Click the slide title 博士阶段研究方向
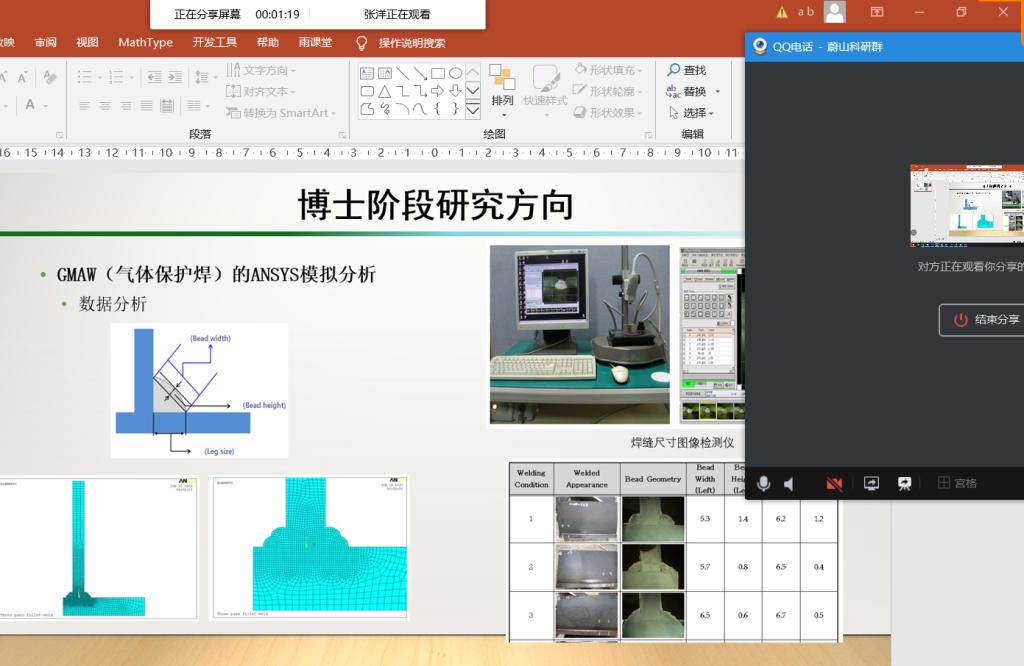This screenshot has width=1024, height=666. click(436, 205)
